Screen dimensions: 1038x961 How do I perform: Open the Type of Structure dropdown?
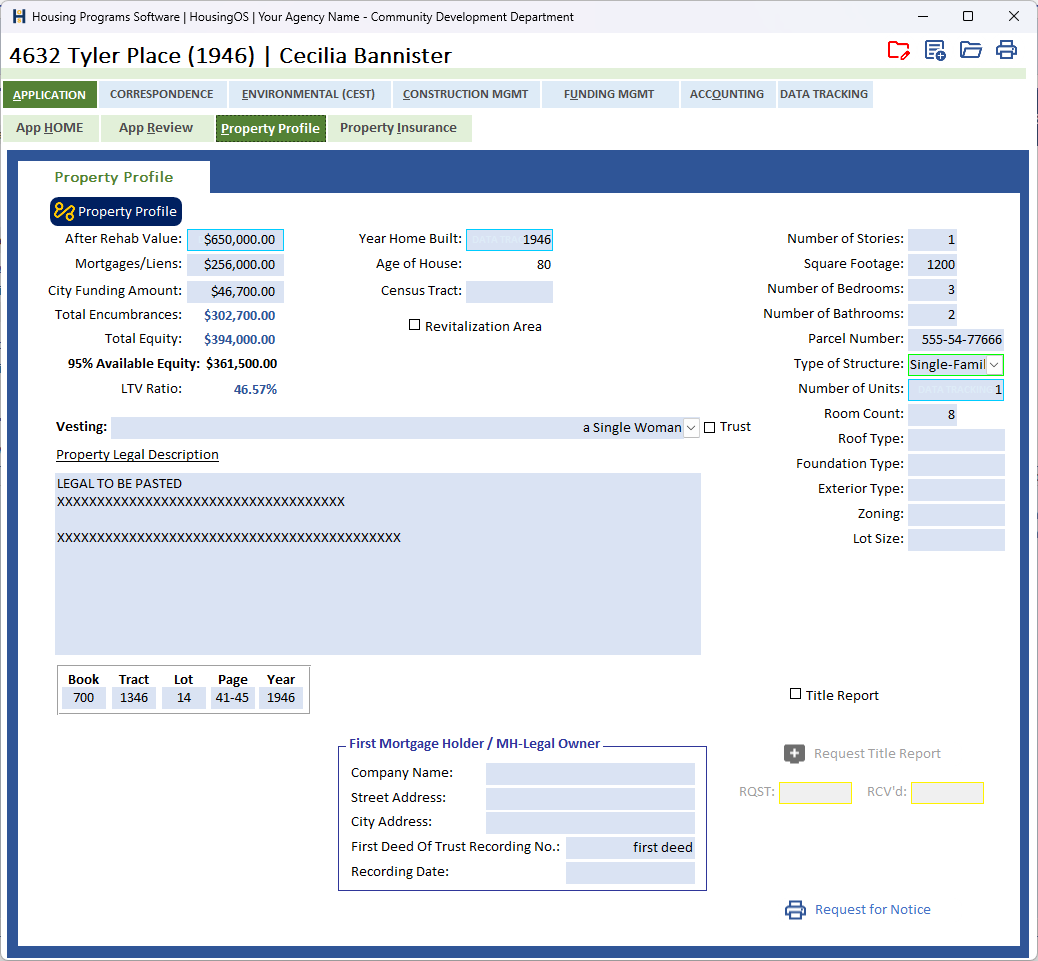click(994, 365)
